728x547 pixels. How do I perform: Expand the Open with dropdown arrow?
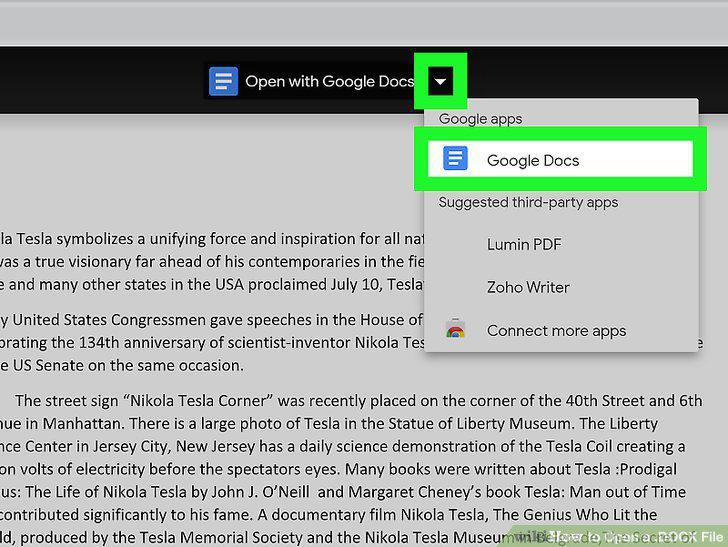440,82
